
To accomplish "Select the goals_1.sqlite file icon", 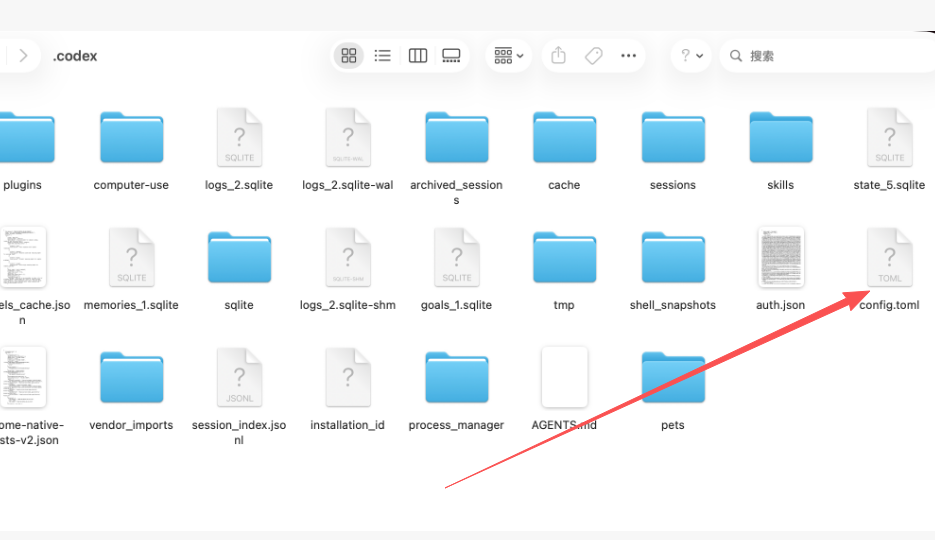I will coord(456,257).
